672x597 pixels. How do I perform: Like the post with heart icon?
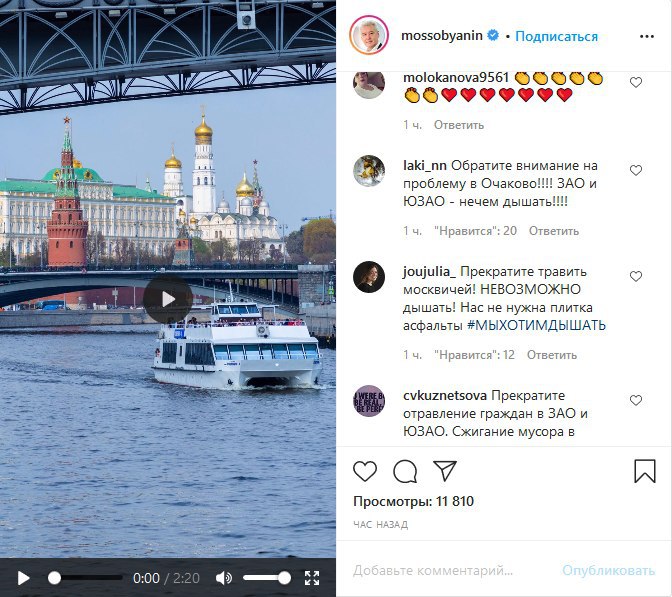point(365,471)
